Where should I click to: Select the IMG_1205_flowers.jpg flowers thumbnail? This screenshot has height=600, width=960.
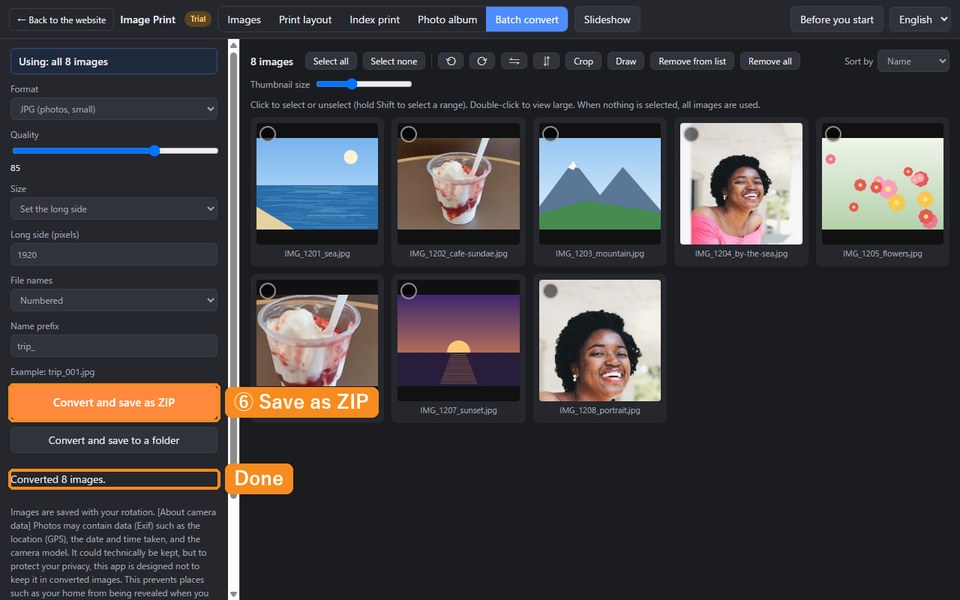(x=882, y=184)
